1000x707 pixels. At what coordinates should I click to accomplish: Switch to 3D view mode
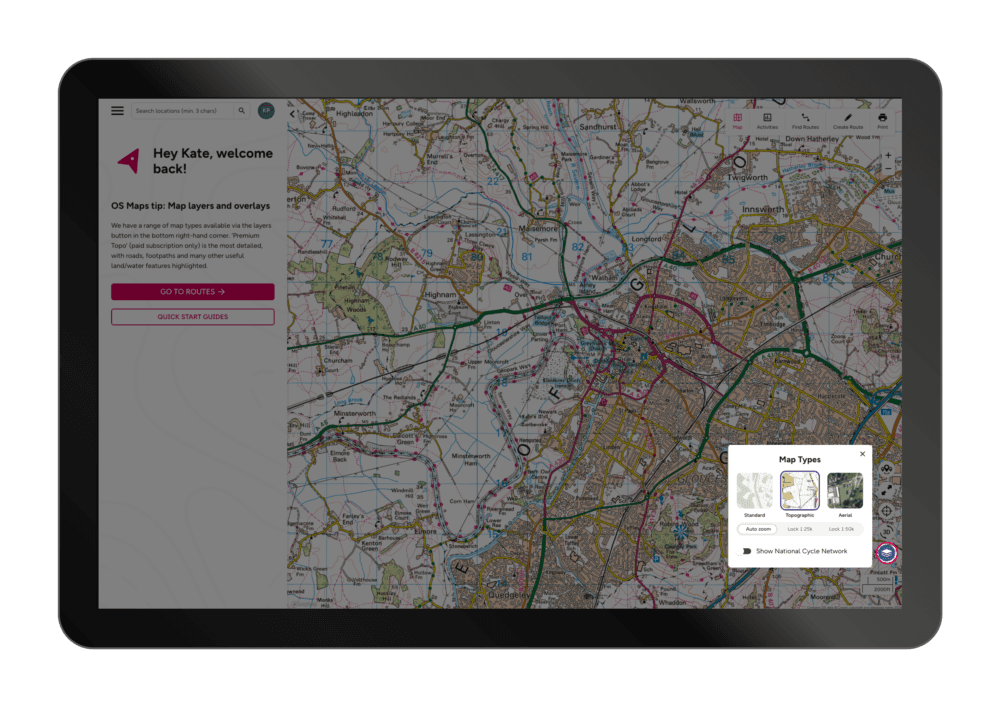(x=887, y=532)
